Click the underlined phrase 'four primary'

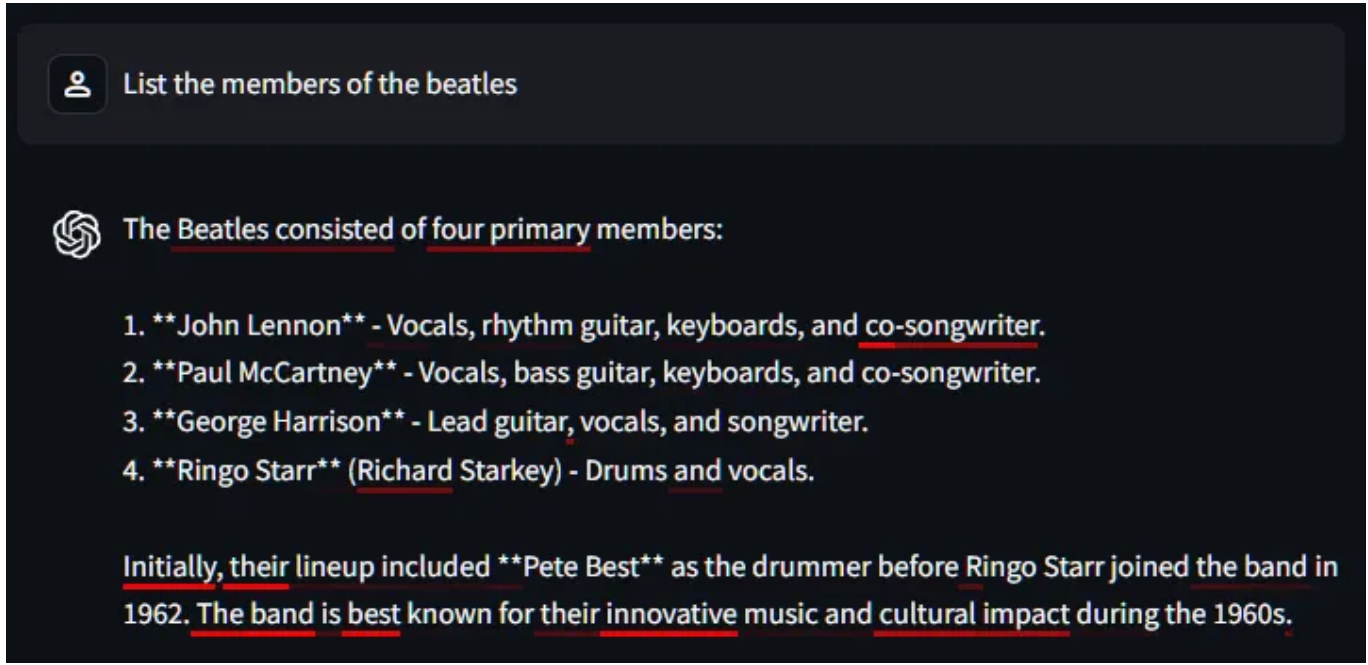[x=510, y=230]
